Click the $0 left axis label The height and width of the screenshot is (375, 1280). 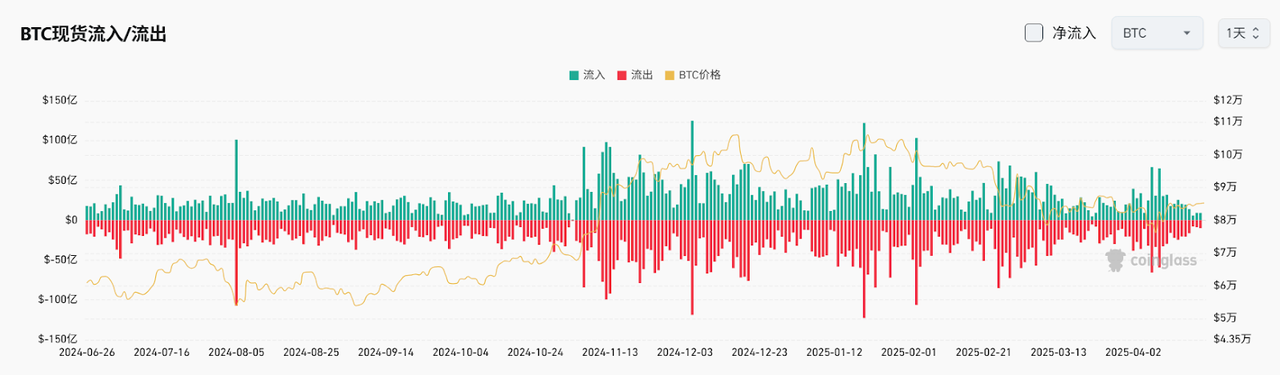coord(71,220)
